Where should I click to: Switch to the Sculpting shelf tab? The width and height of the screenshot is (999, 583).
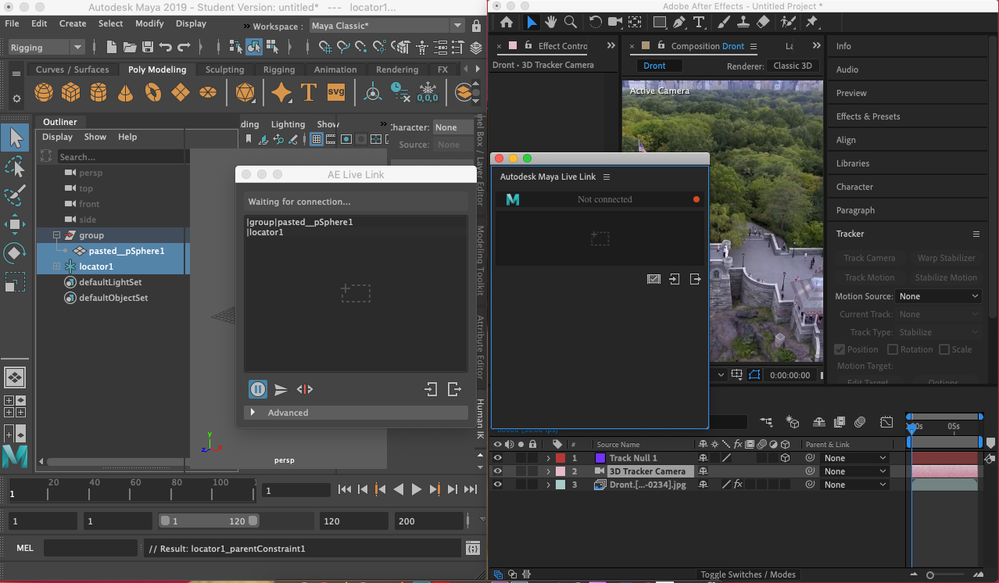coord(224,69)
